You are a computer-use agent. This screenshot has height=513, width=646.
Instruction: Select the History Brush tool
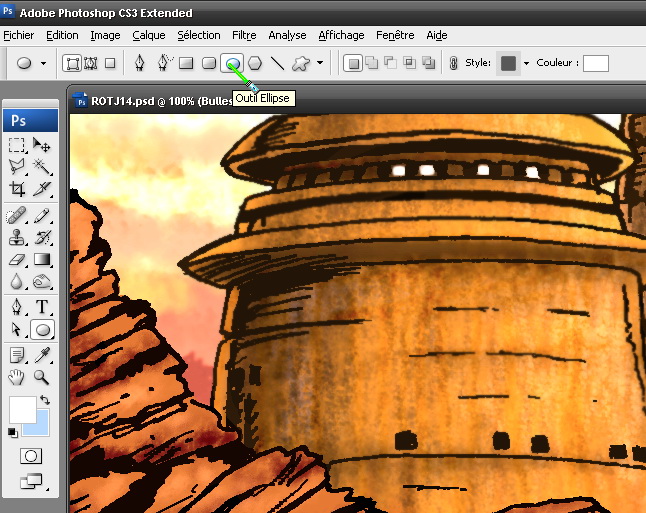point(42,238)
